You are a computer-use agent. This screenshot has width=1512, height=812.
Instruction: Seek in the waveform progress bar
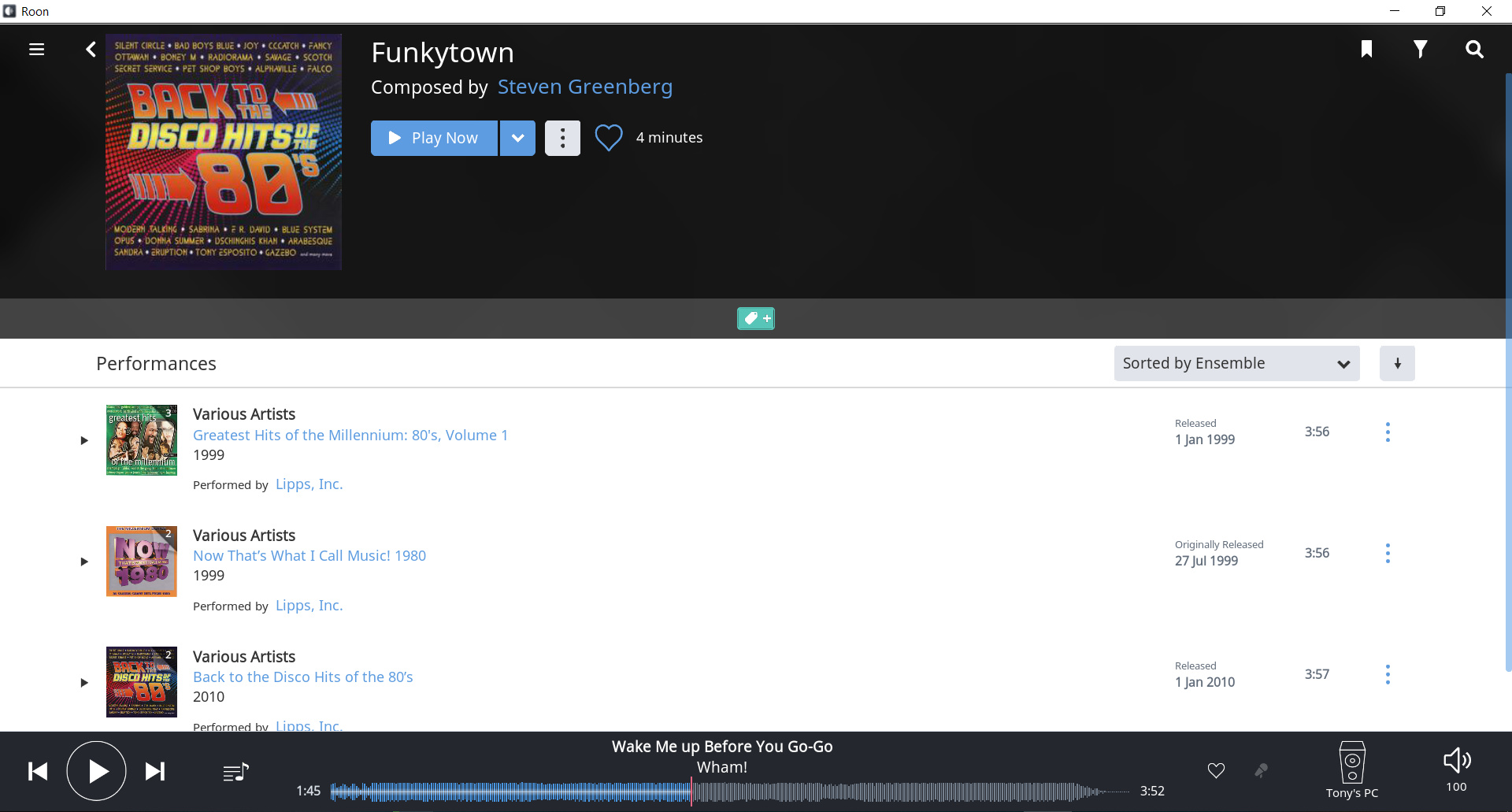tap(730, 792)
